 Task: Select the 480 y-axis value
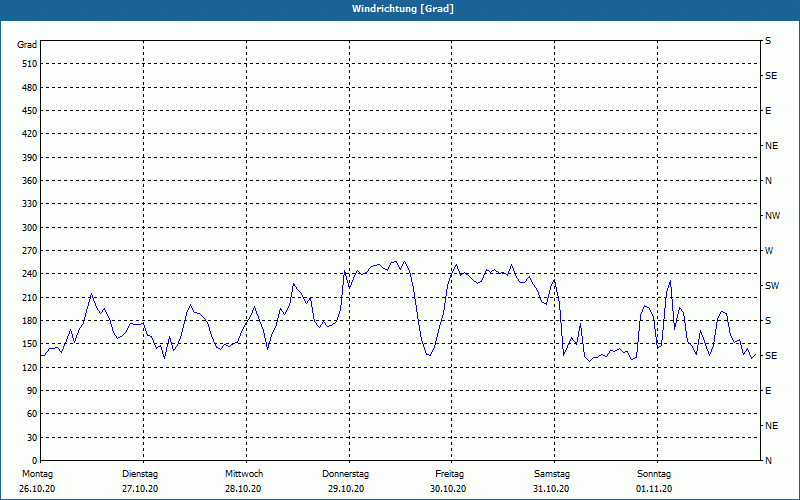(29, 88)
